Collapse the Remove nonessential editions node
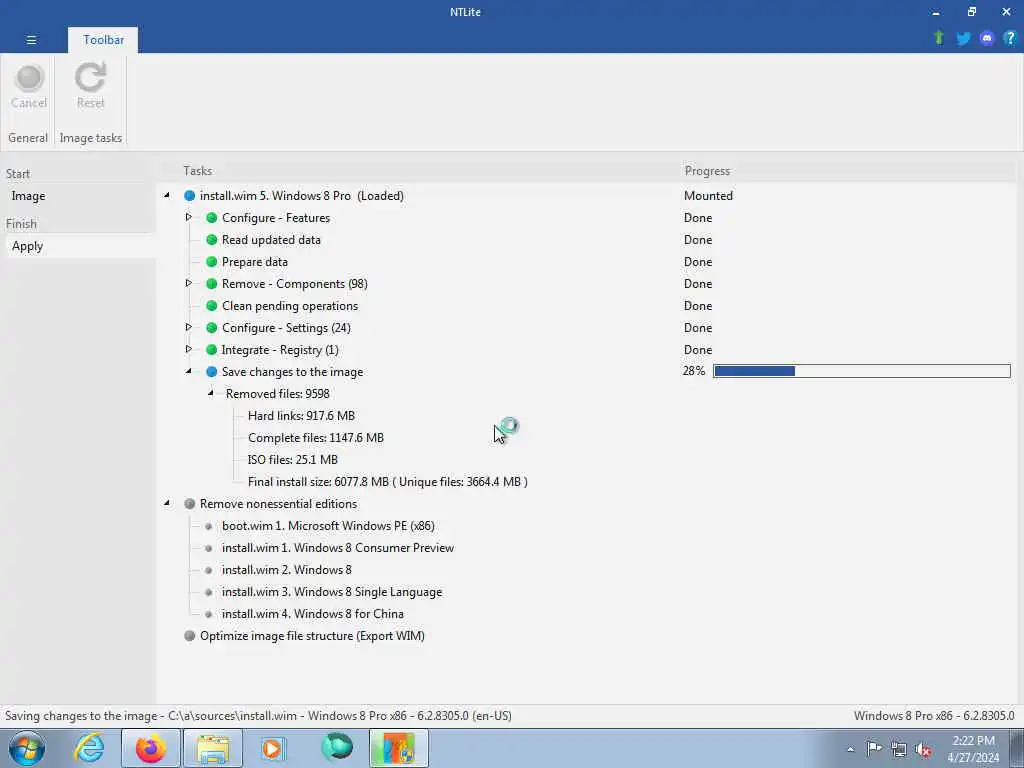This screenshot has width=1024, height=768. point(167,503)
